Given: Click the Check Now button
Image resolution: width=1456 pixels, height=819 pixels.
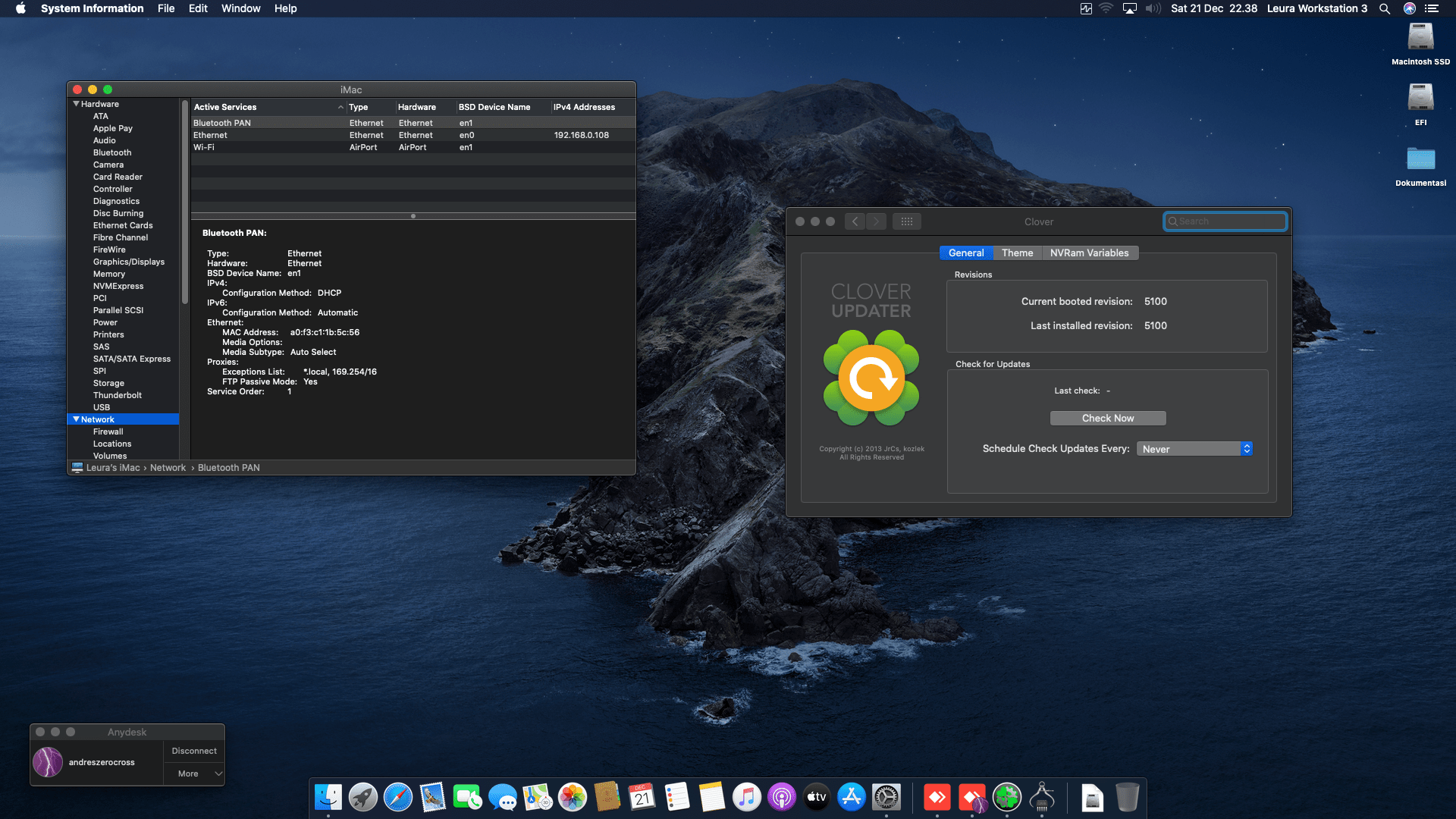Looking at the screenshot, I should click(1108, 418).
